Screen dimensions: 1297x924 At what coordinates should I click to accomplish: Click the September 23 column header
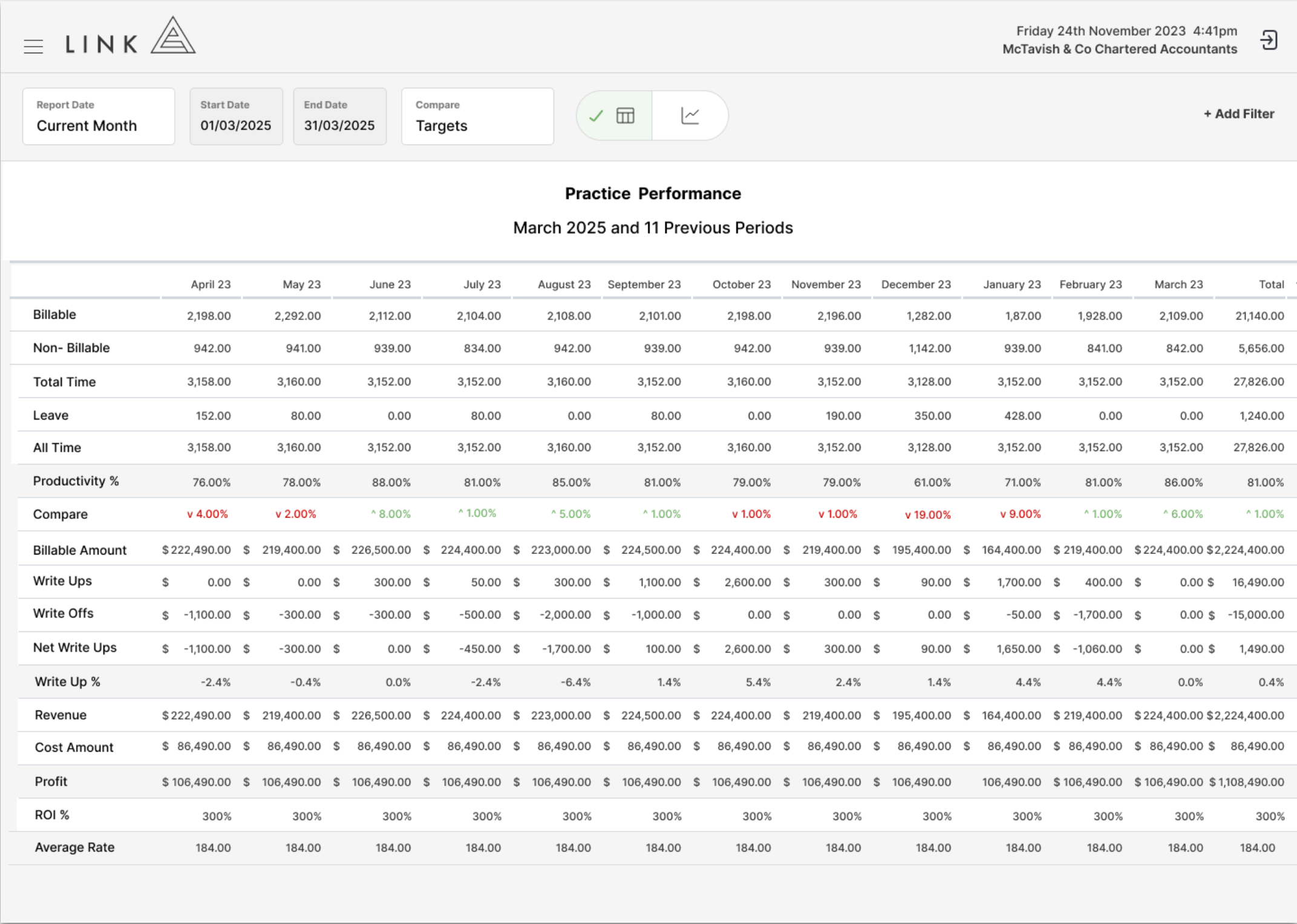644,284
